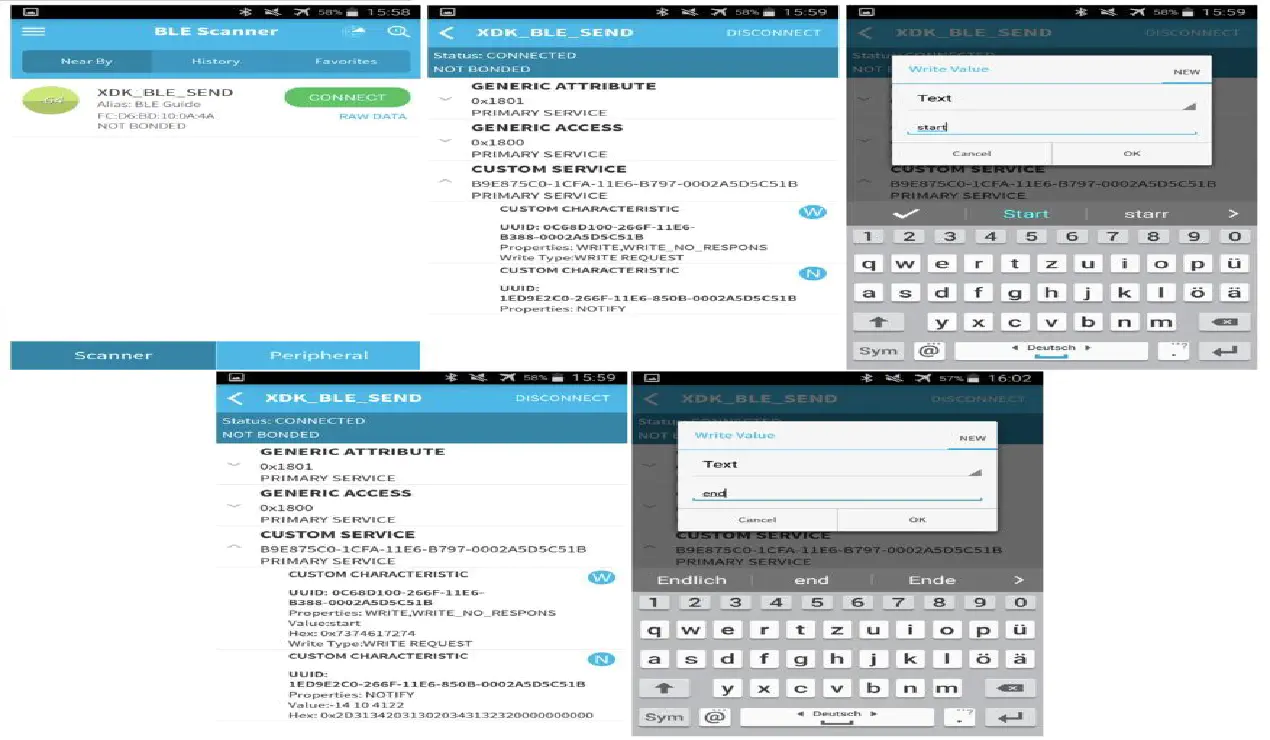Go back from services screen without Value:start
The width and height of the screenshot is (1270, 740).
[446, 32]
